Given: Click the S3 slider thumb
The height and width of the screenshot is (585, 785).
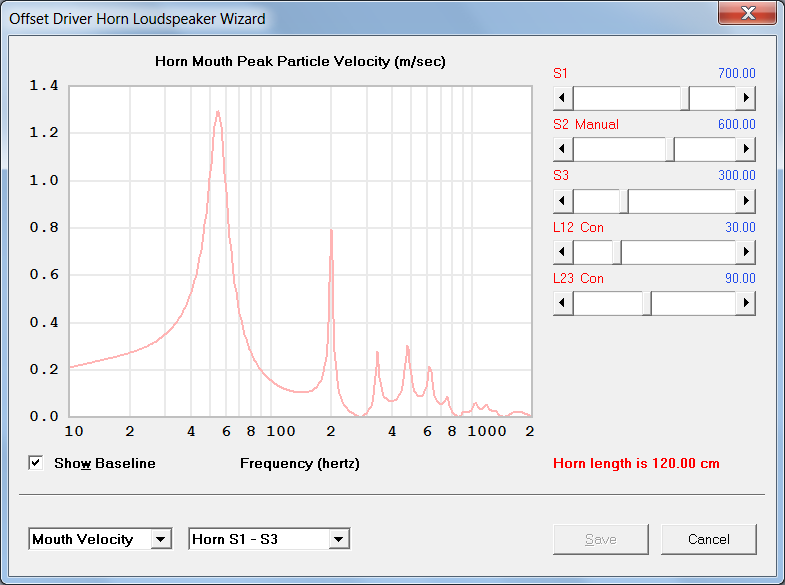Looking at the screenshot, I should tap(624, 201).
